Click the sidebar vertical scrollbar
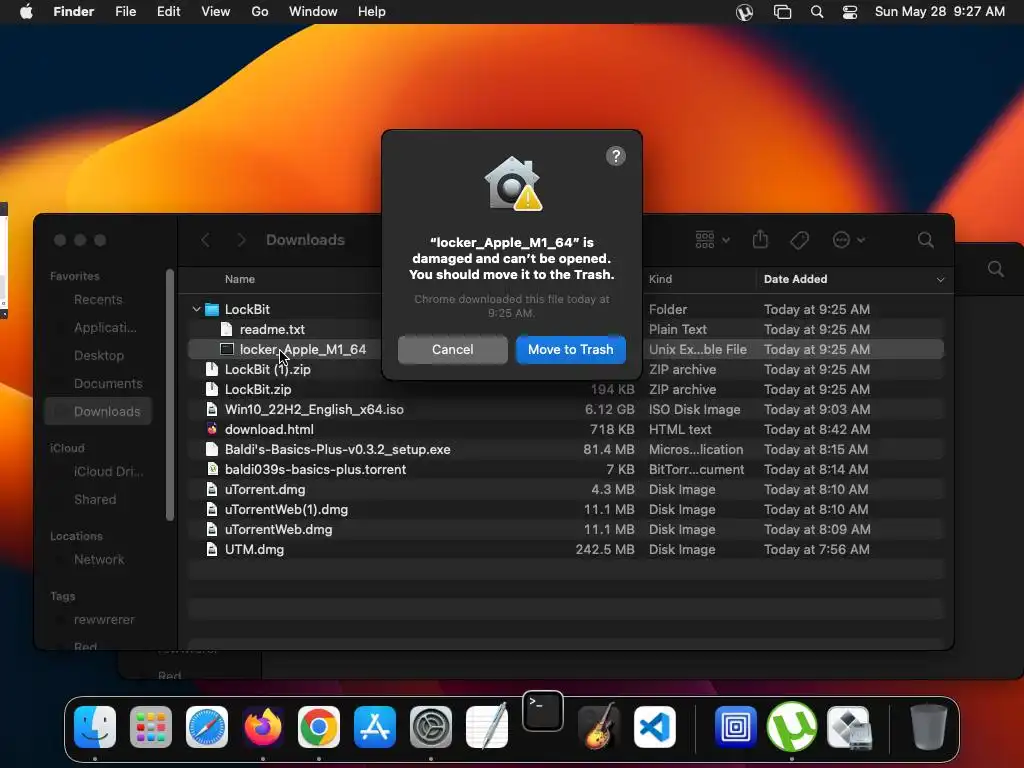The width and height of the screenshot is (1024, 768). point(170,395)
